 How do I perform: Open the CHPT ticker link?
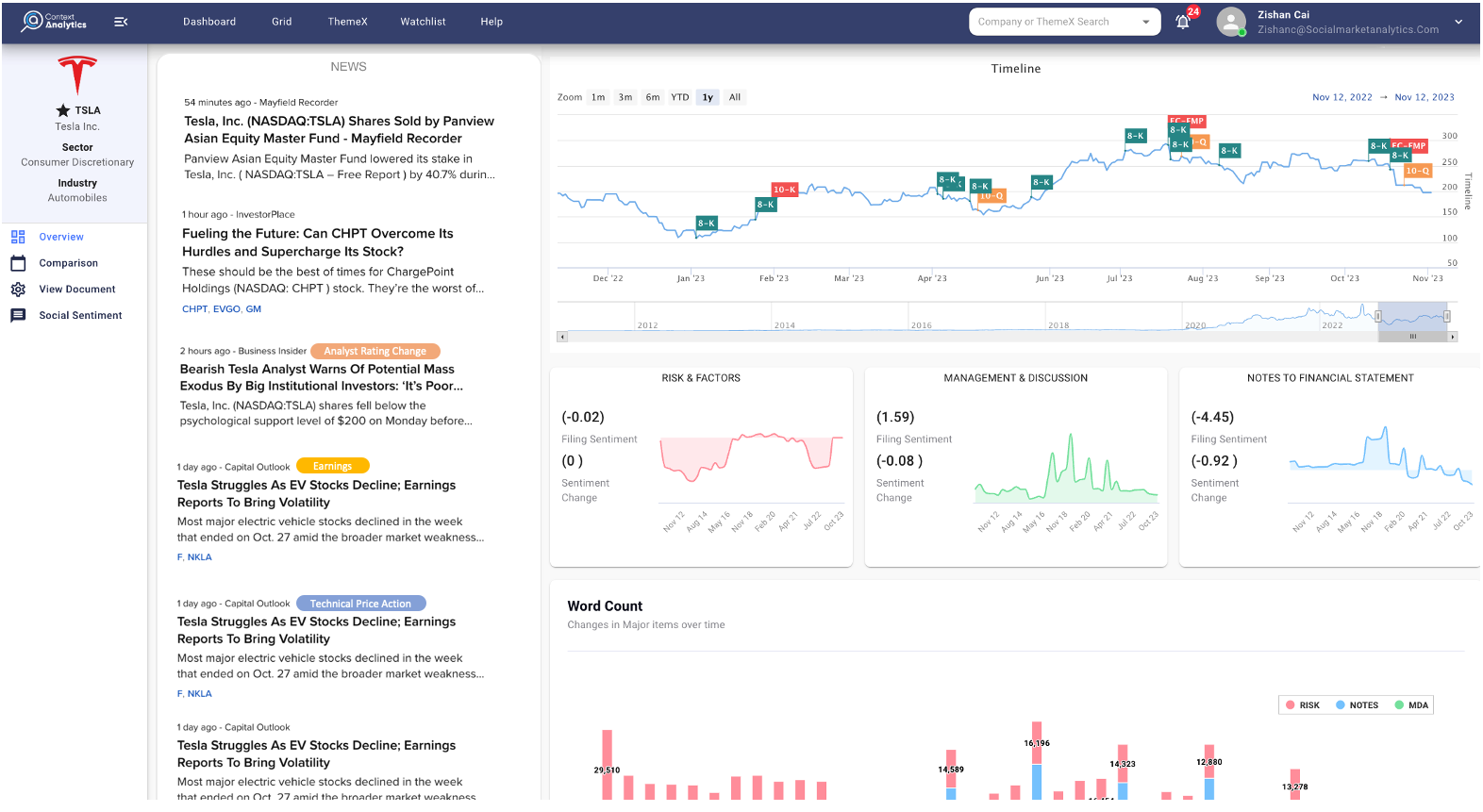click(194, 309)
